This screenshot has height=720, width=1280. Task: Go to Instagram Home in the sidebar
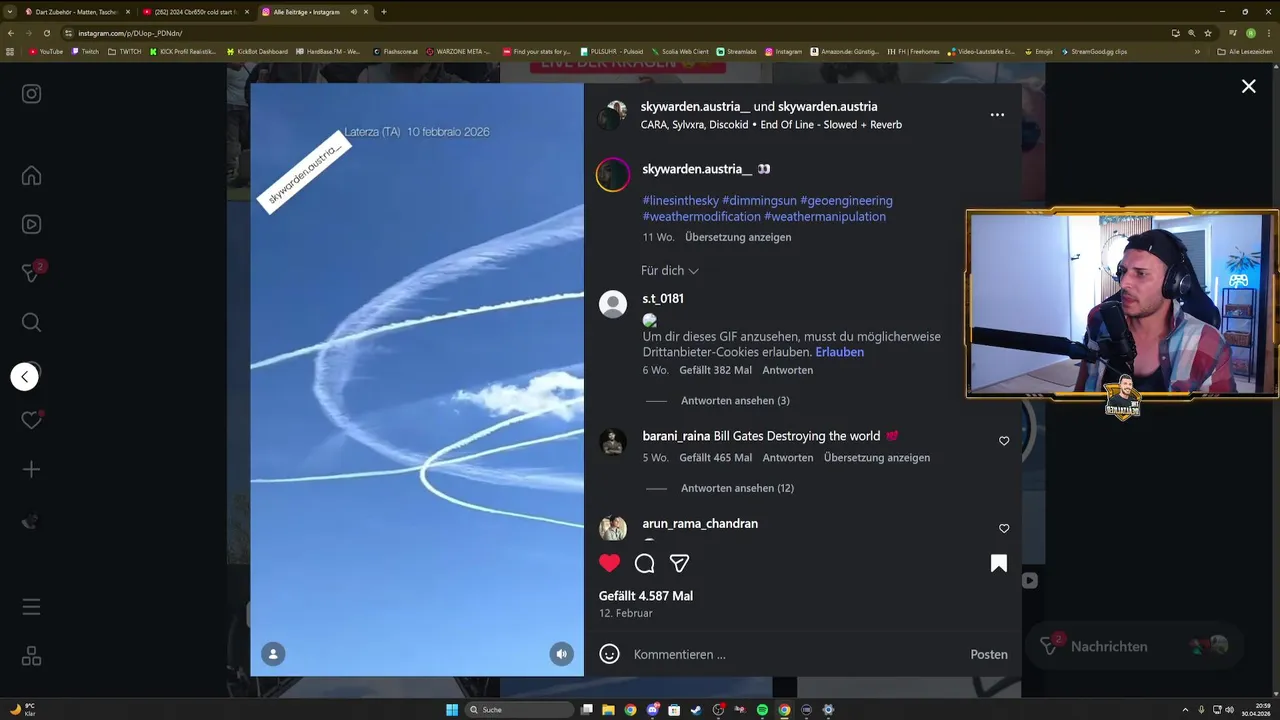click(x=31, y=176)
